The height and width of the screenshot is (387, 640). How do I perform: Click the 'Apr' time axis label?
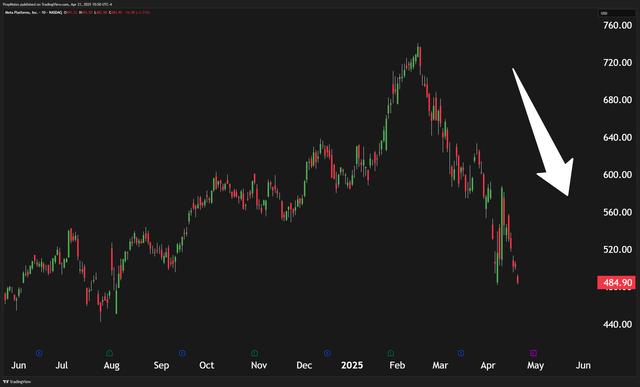pos(488,366)
